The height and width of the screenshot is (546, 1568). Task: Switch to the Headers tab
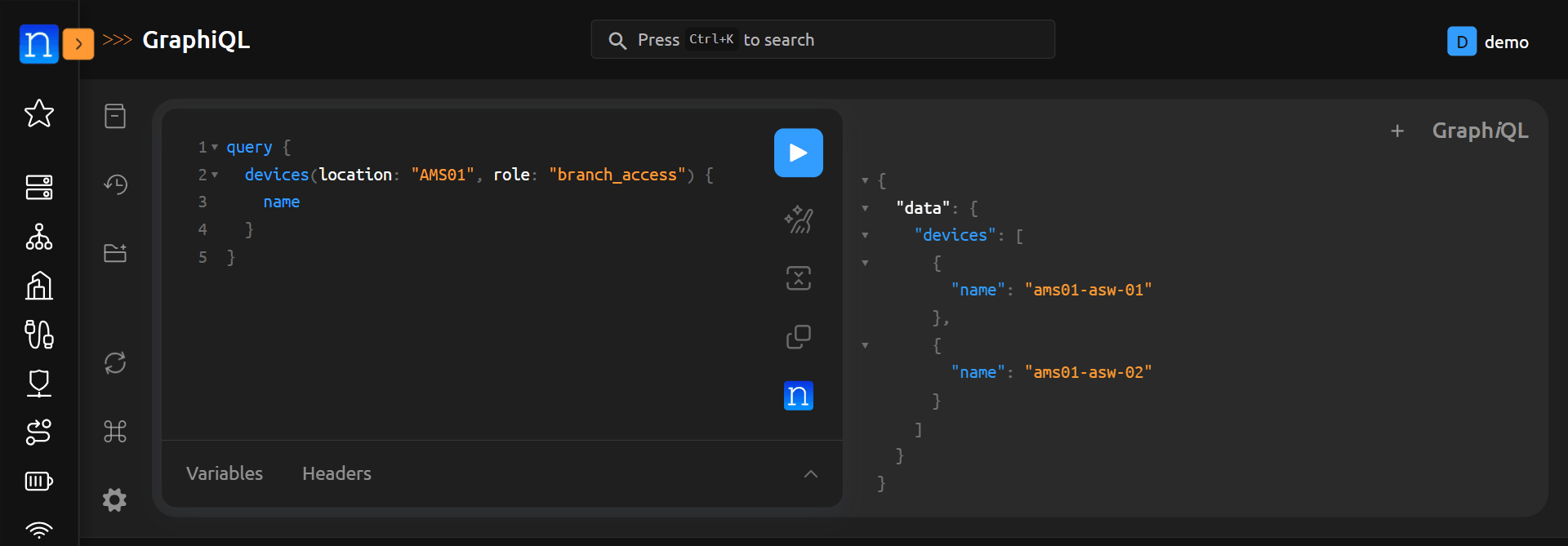click(x=336, y=473)
